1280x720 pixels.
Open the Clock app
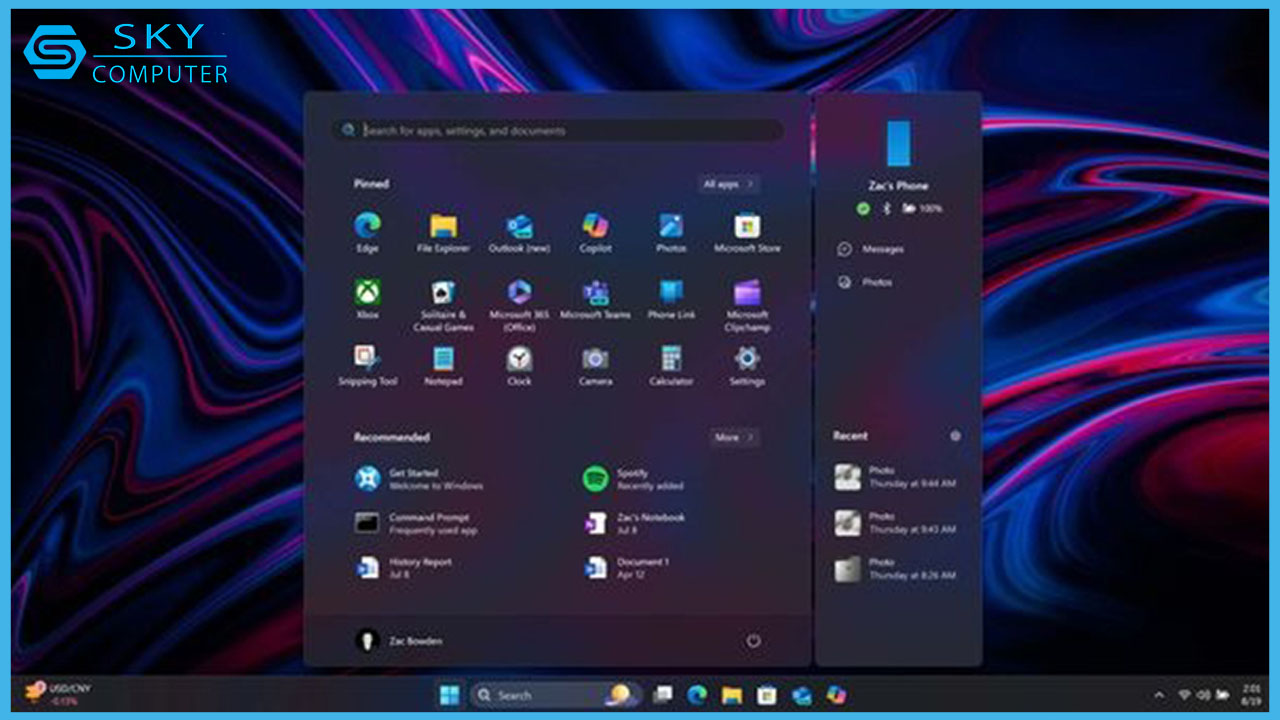click(x=519, y=366)
